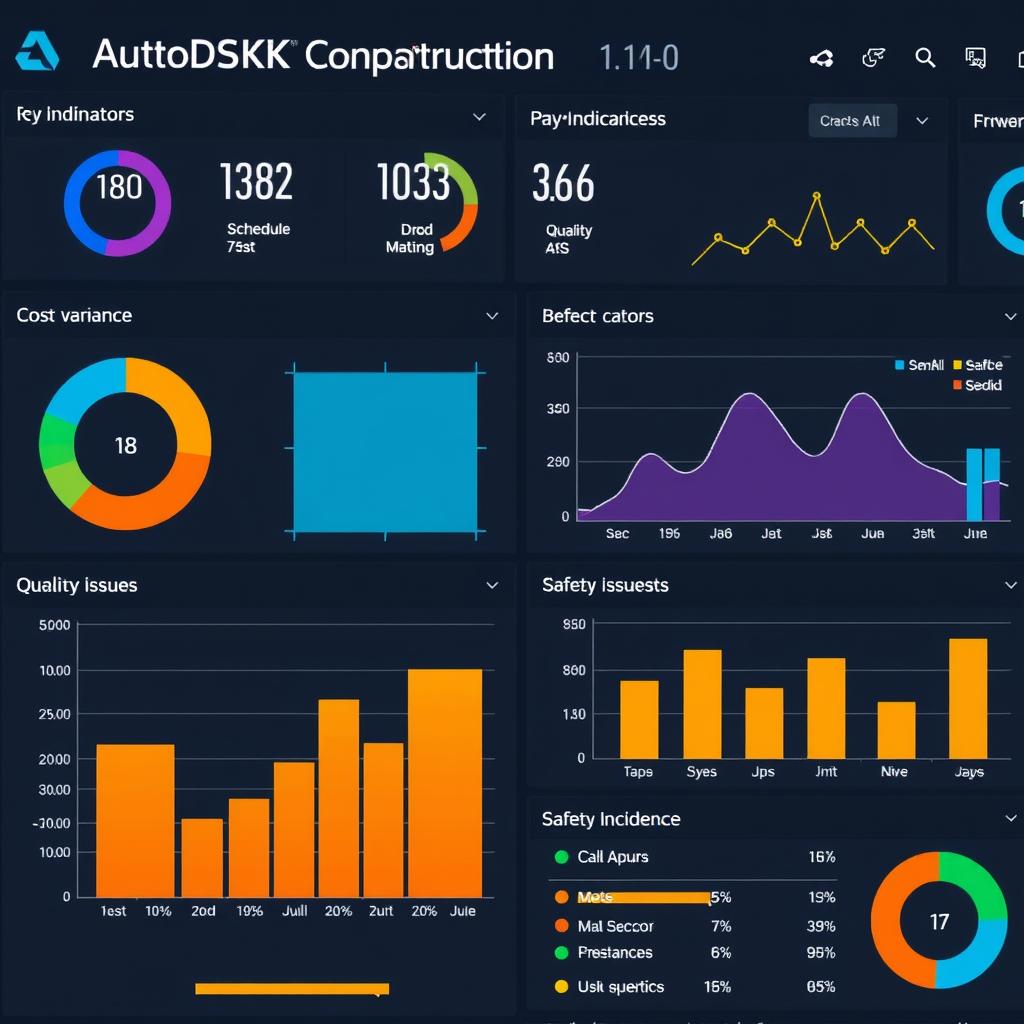This screenshot has width=1024, height=1024.
Task: Toggle the Sedid legend entry
Action: pos(978,385)
